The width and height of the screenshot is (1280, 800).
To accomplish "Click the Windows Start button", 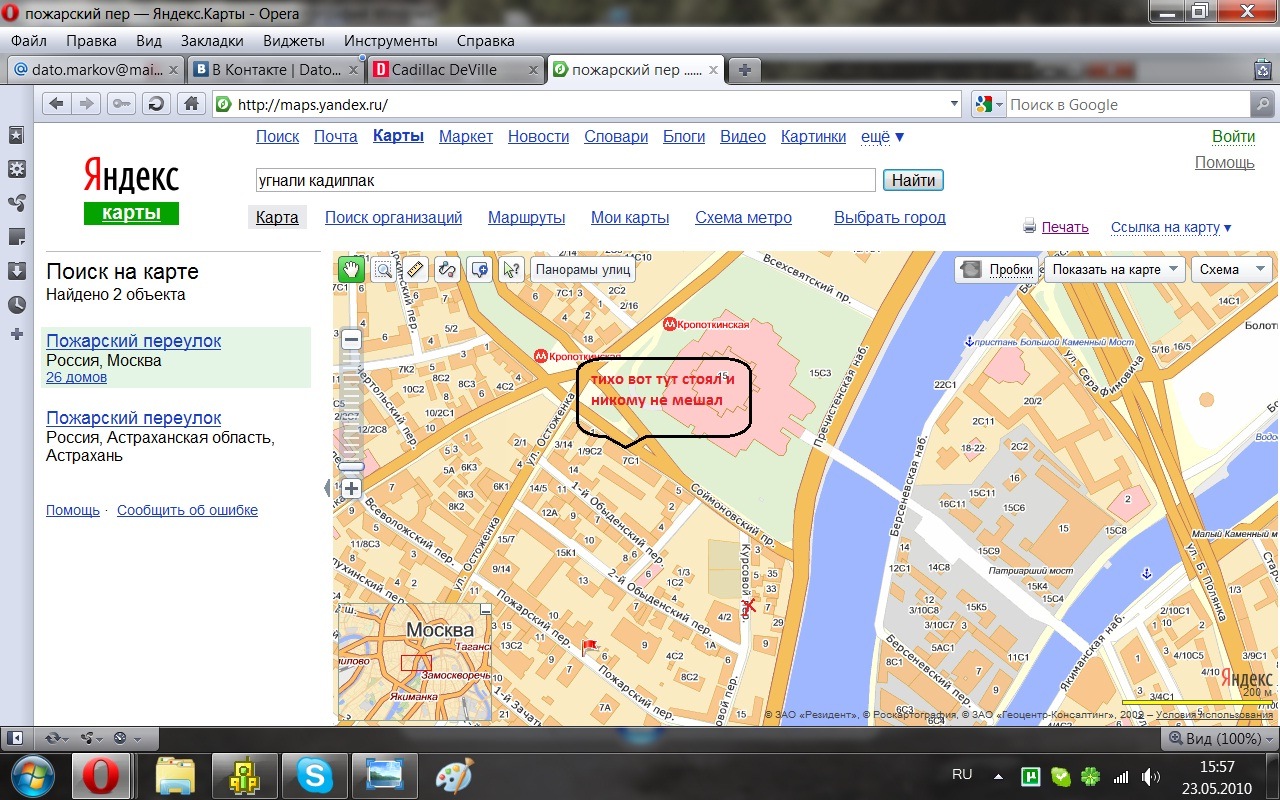I will (33, 776).
